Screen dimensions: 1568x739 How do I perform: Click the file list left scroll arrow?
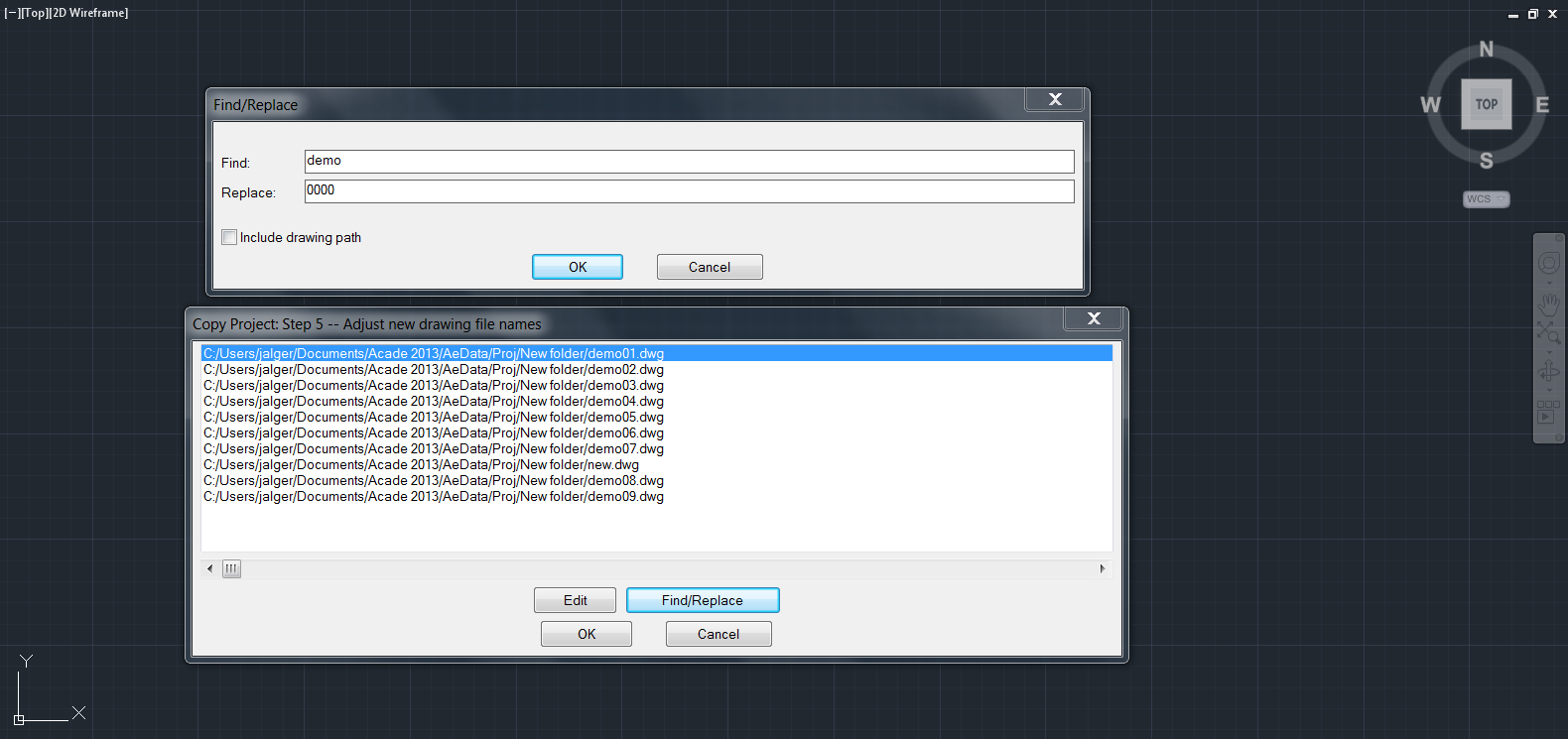(x=209, y=568)
